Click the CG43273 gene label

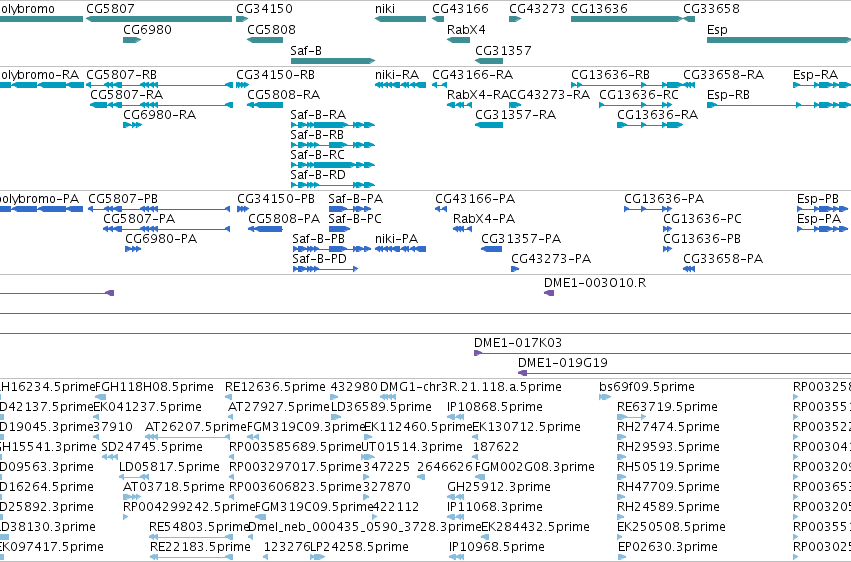coord(537,9)
